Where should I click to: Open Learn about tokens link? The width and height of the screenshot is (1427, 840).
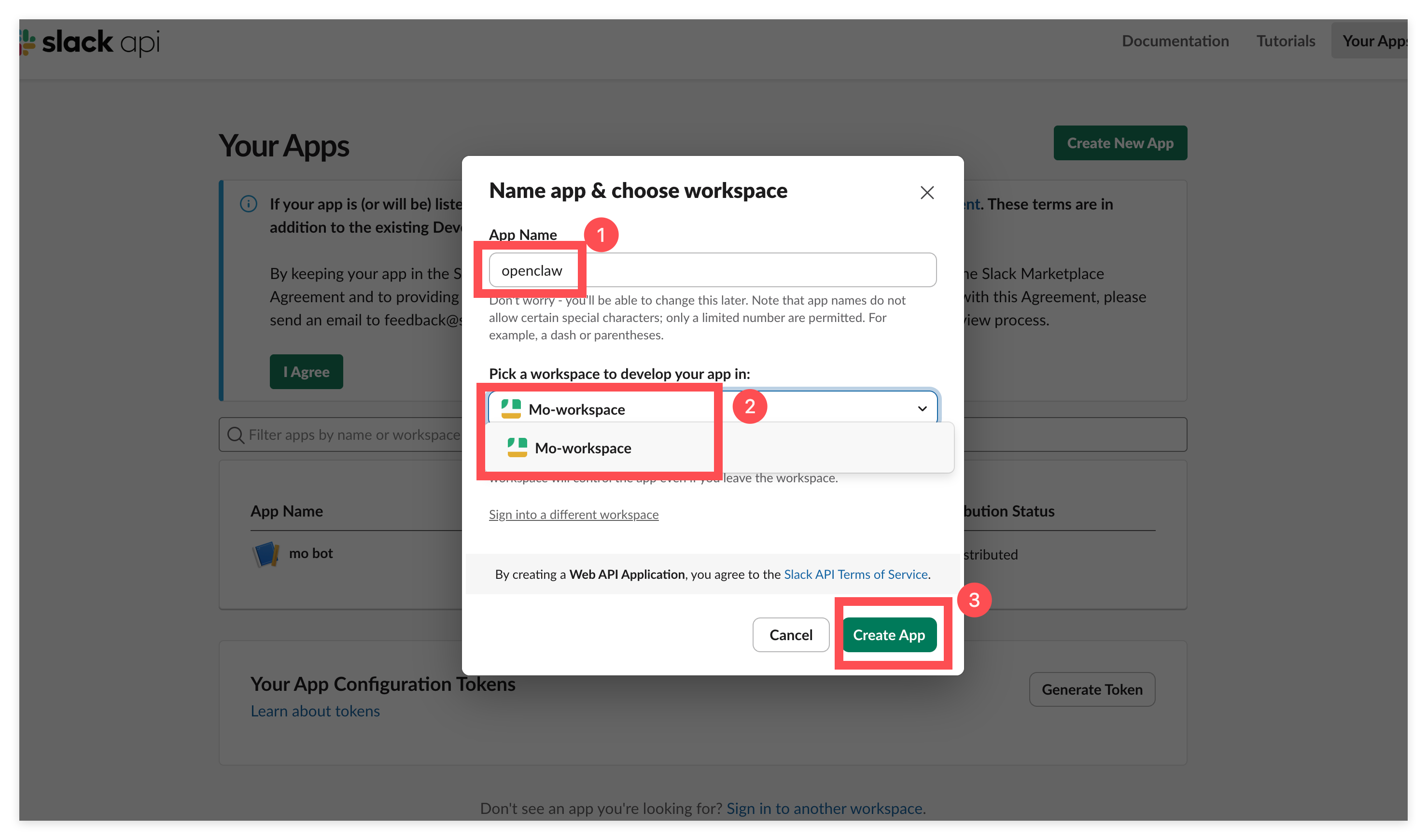coord(315,711)
